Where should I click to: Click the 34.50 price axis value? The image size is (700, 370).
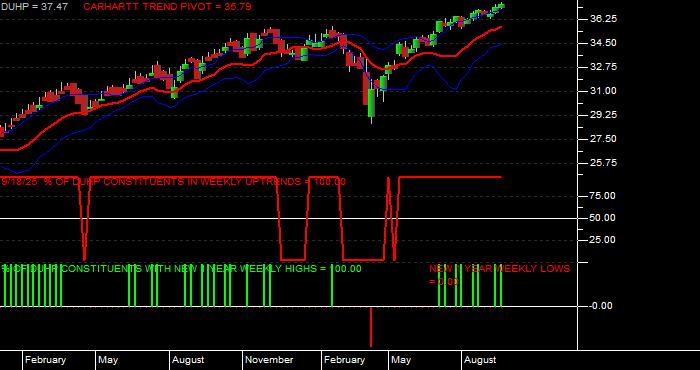click(603, 43)
